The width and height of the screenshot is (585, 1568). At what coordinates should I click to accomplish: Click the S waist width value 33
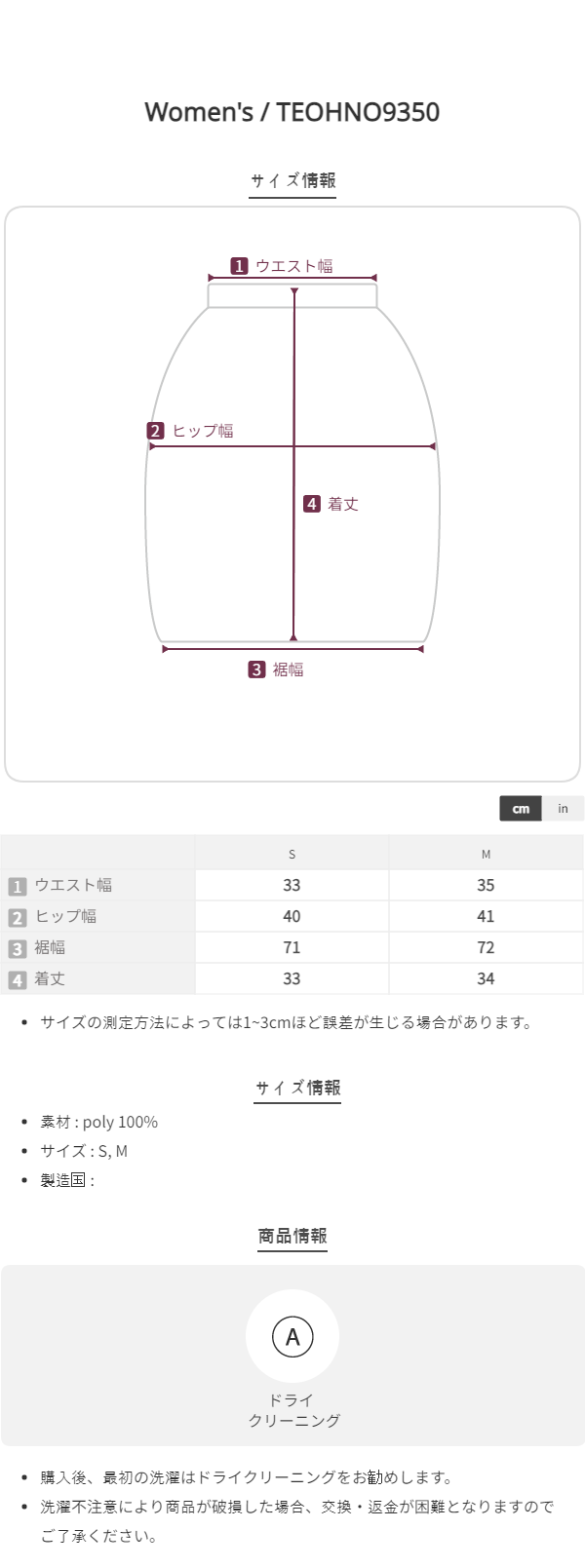pos(292,885)
